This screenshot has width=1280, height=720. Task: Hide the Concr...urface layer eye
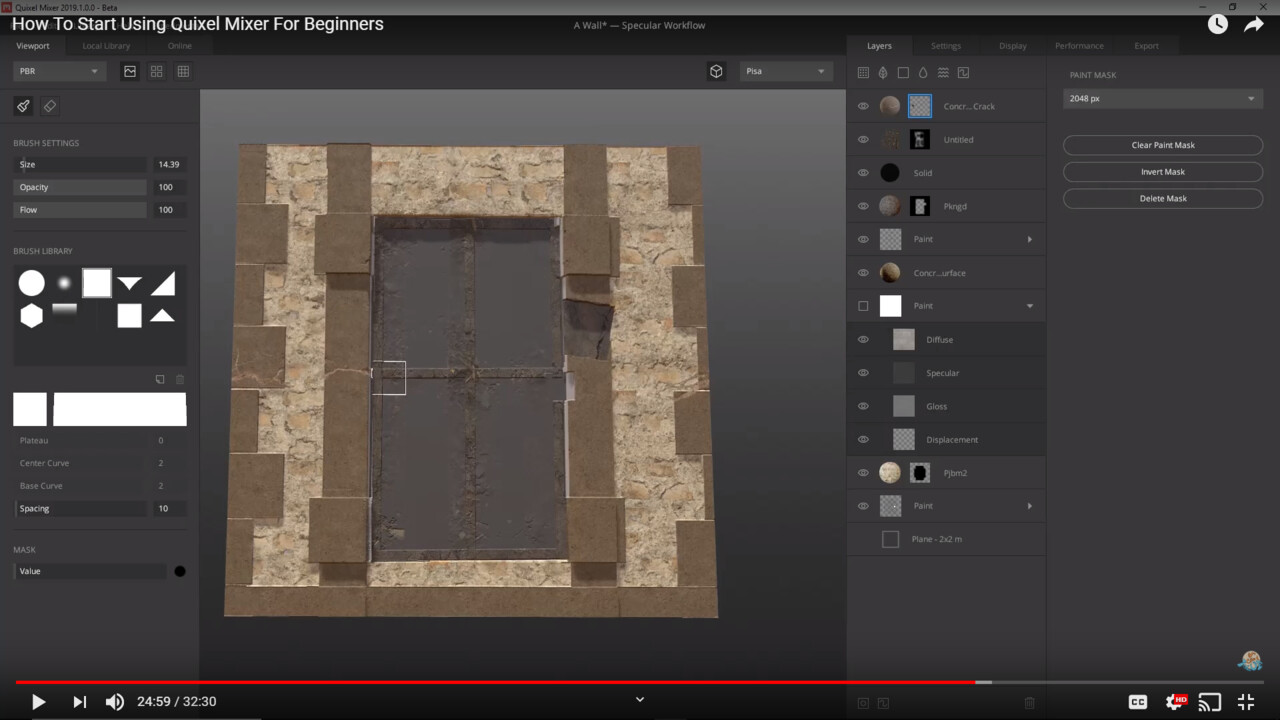tap(863, 272)
